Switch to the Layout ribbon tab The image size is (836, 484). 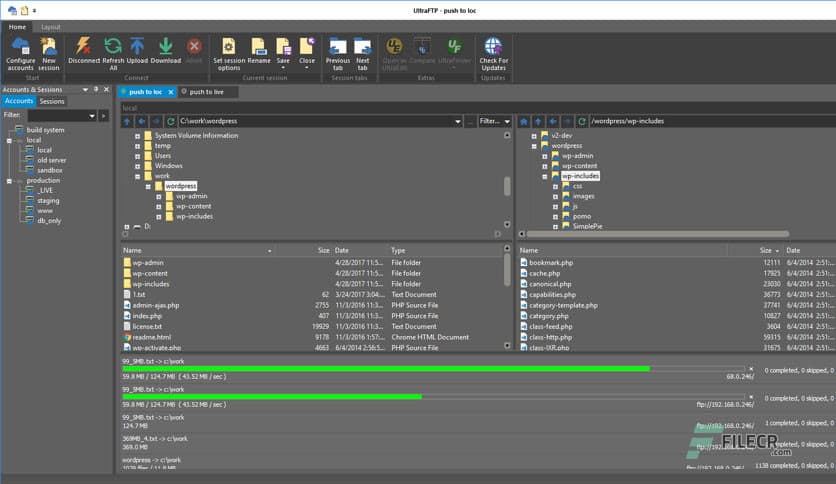(x=51, y=27)
